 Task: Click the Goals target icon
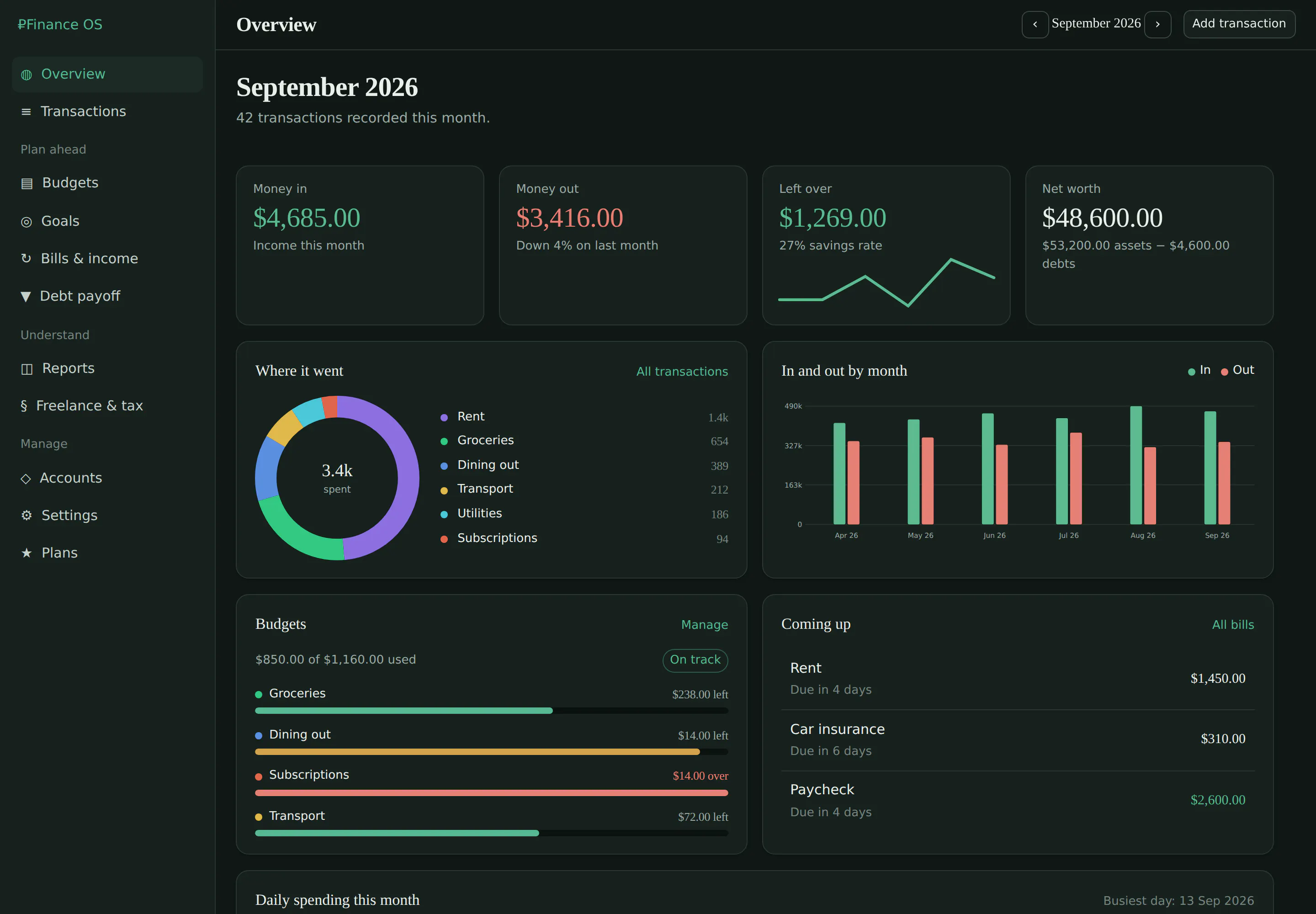tap(27, 222)
